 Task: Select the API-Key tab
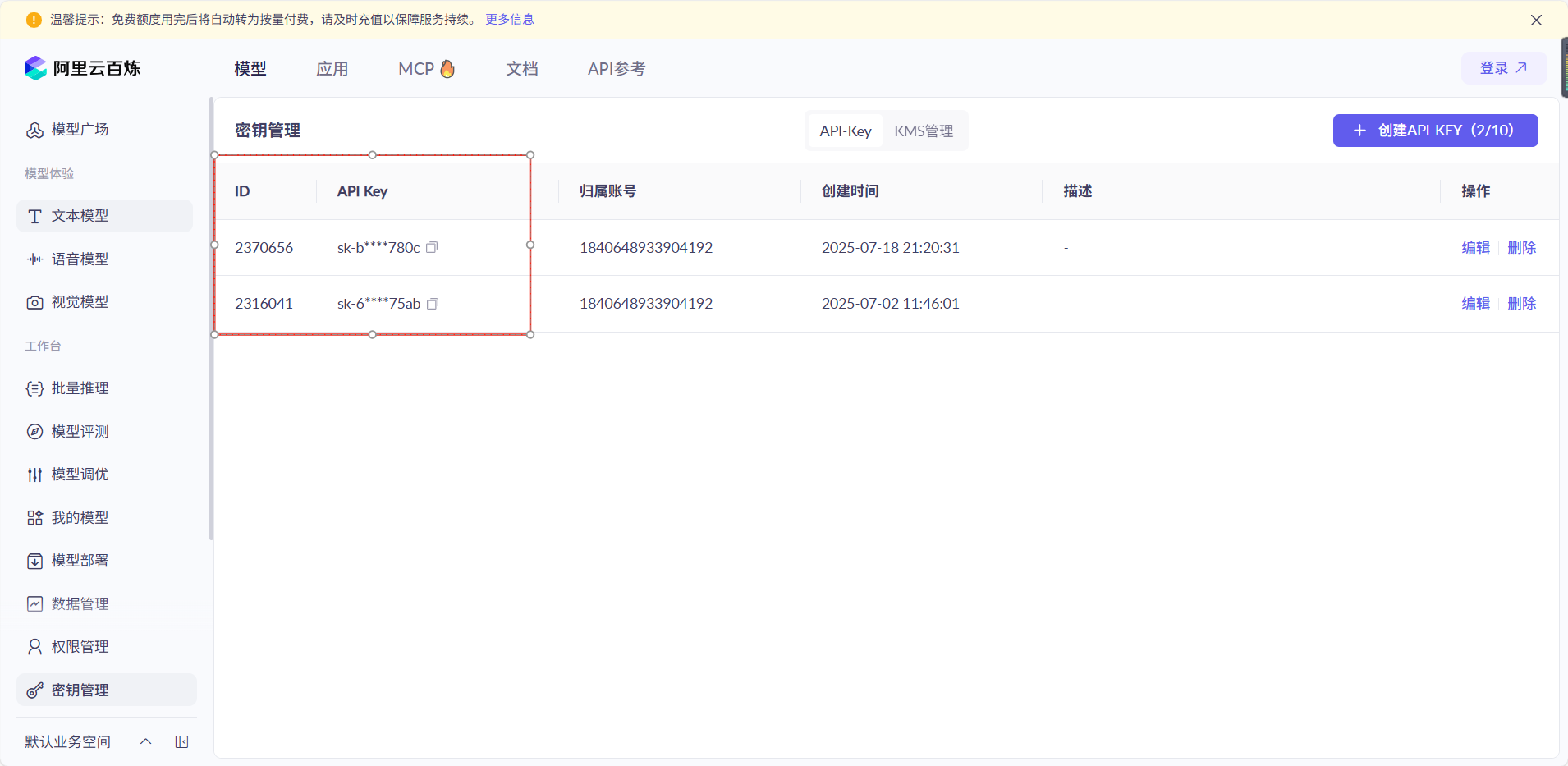point(846,131)
